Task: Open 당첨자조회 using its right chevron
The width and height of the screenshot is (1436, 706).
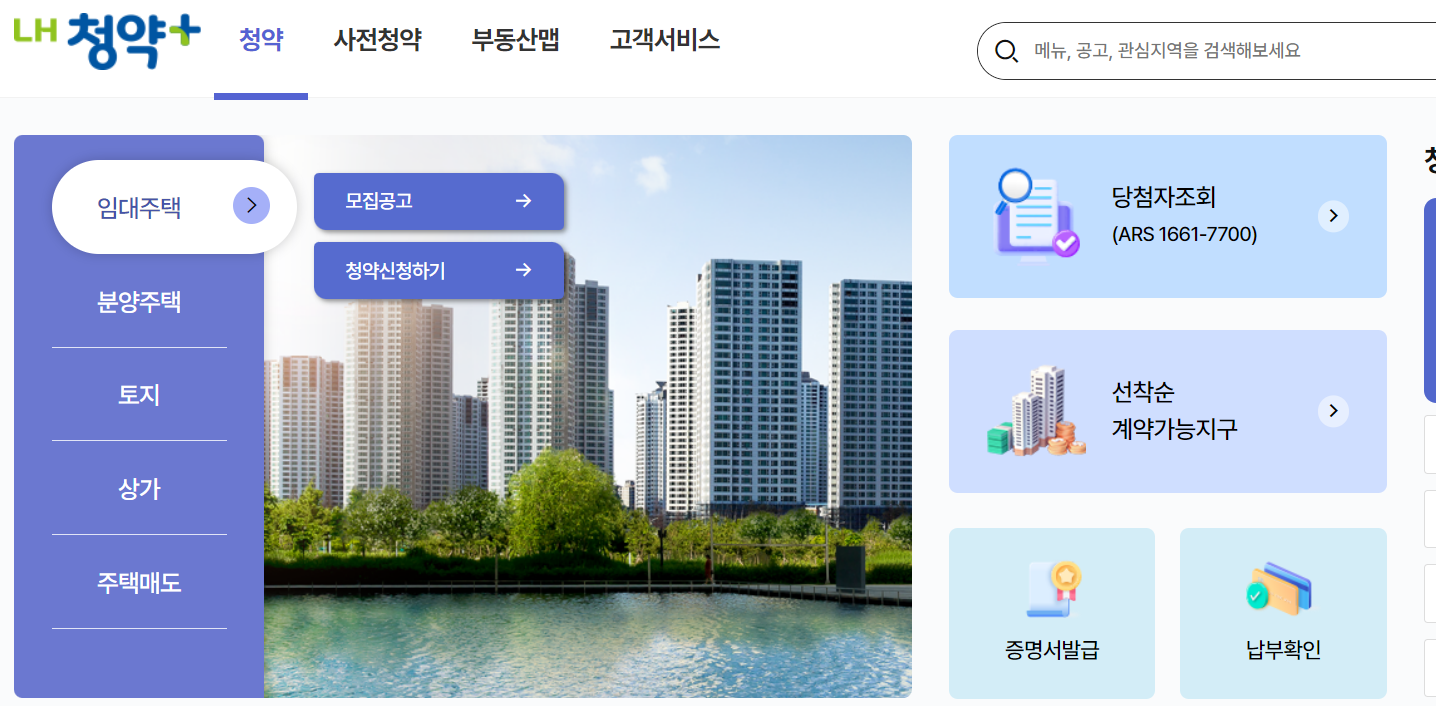Action: [1333, 215]
